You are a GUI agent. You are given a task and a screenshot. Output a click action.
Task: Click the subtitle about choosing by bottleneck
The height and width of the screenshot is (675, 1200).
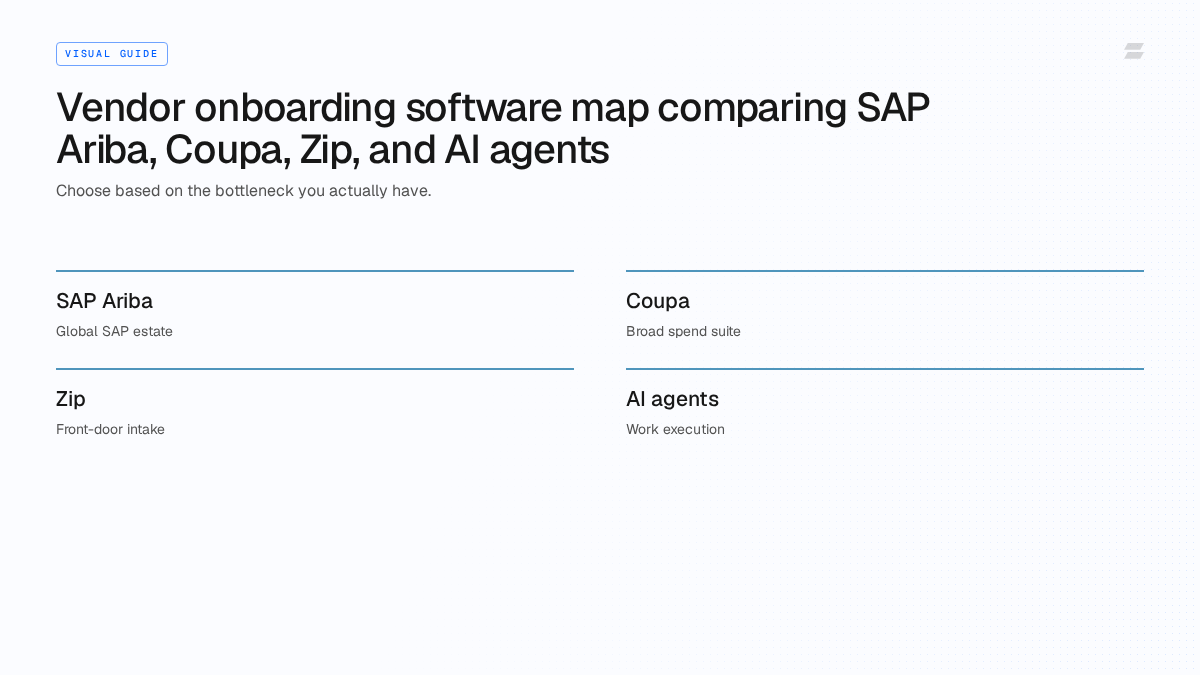(243, 190)
